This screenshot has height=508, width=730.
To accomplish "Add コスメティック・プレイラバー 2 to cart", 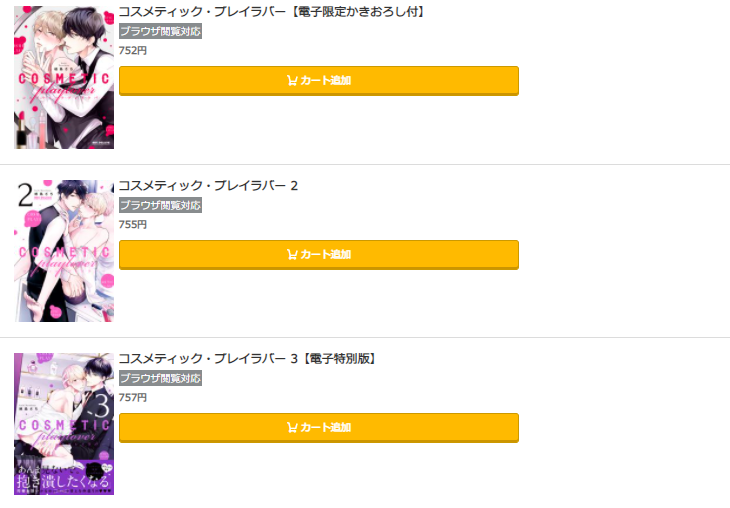I will coord(319,254).
